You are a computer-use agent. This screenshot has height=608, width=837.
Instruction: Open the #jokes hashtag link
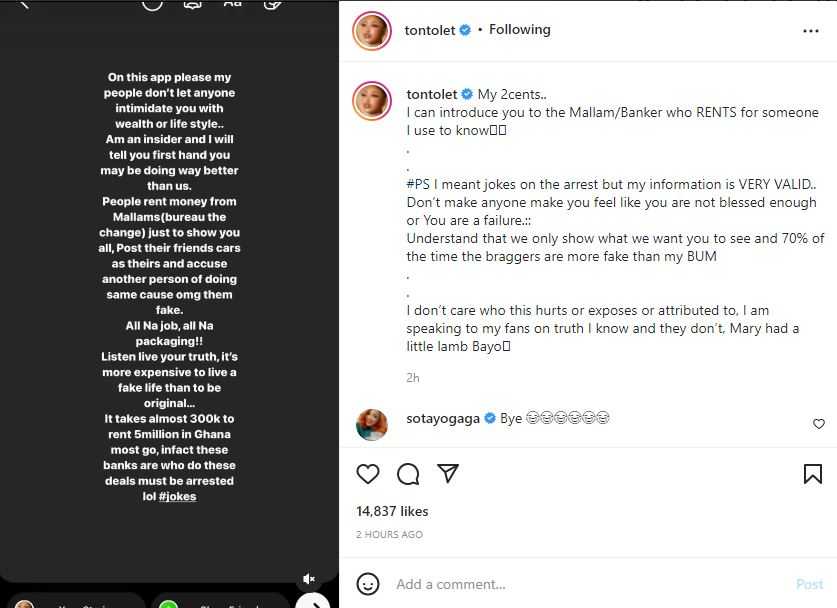pos(177,496)
